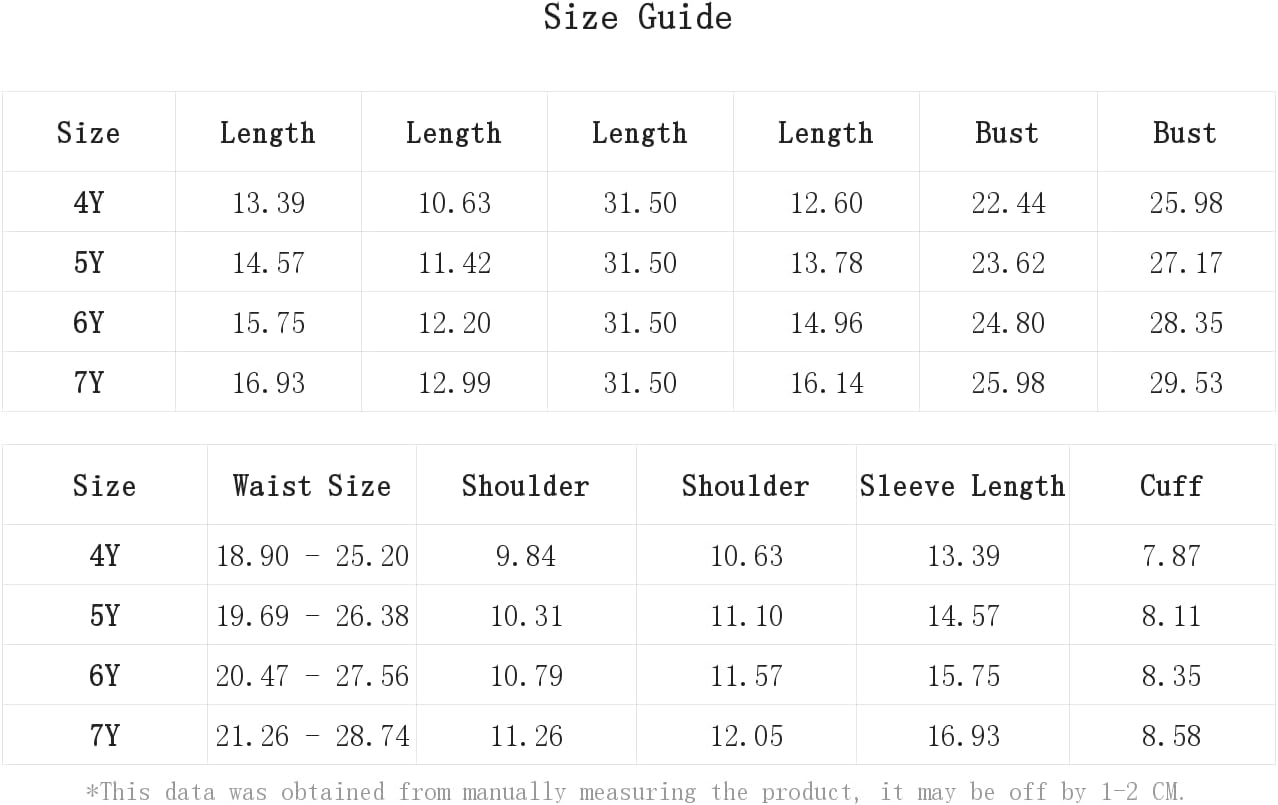Click the 18.90 - 25.20 waist cell

[x=312, y=556]
